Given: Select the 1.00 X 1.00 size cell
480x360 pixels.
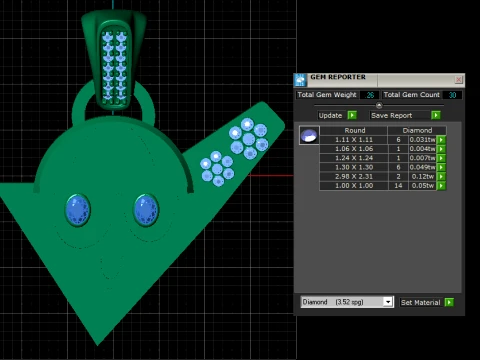Looking at the screenshot, I should (x=354, y=186).
